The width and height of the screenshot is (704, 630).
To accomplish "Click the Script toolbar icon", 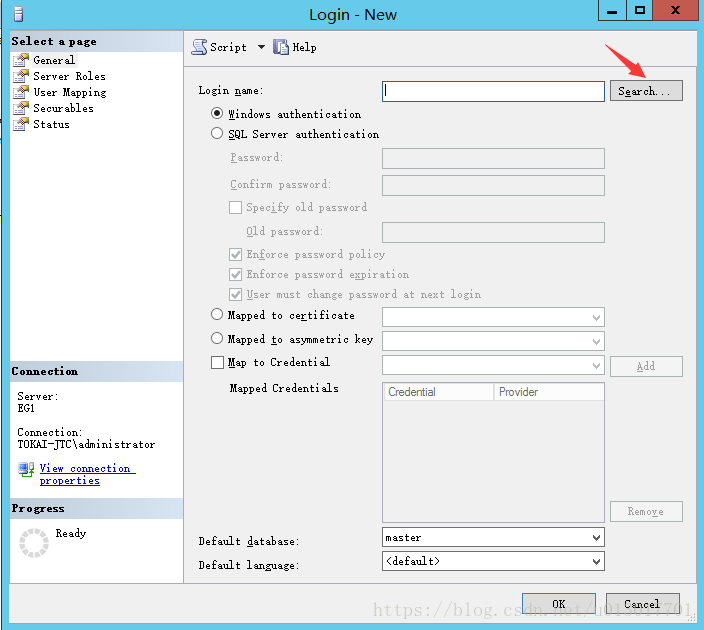I will pyautogui.click(x=199, y=47).
